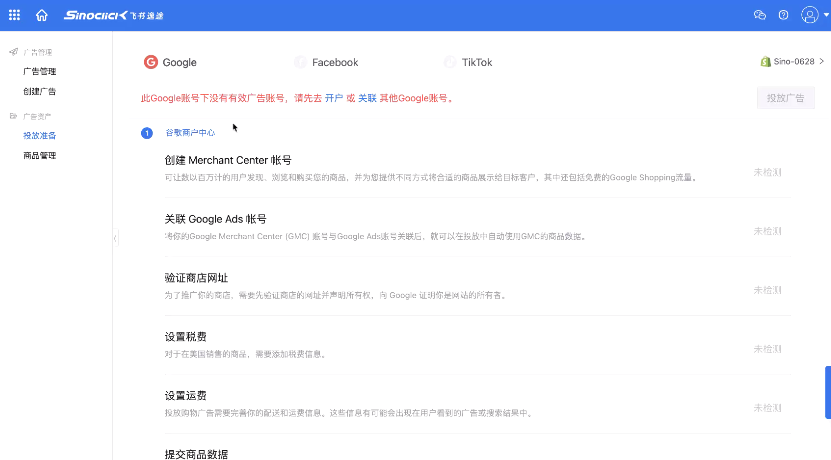Viewport: 831px width, 460px height.
Task: Click 未检测 status for Google Ads row
Action: (767, 231)
